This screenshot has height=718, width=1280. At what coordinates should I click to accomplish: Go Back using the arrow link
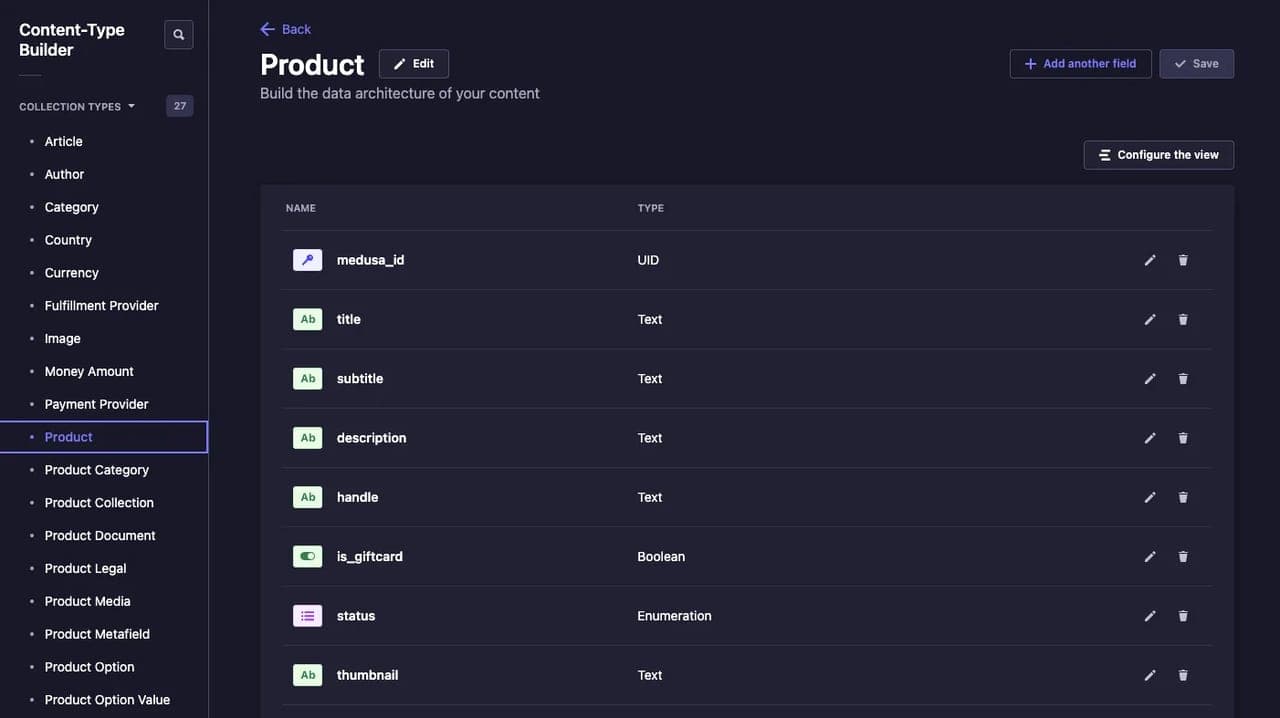(285, 29)
